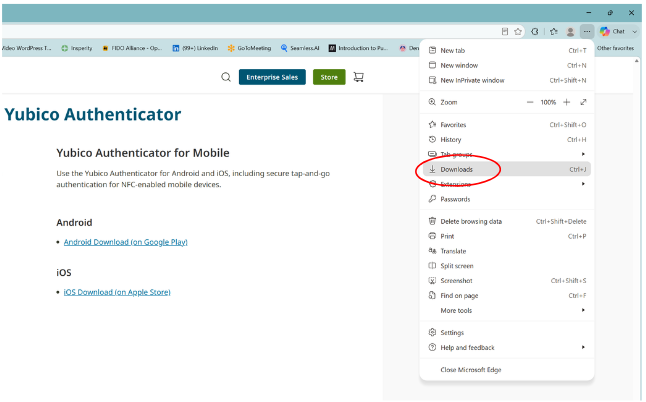
Task: Click the reader view icon in address bar
Action: click(x=505, y=31)
